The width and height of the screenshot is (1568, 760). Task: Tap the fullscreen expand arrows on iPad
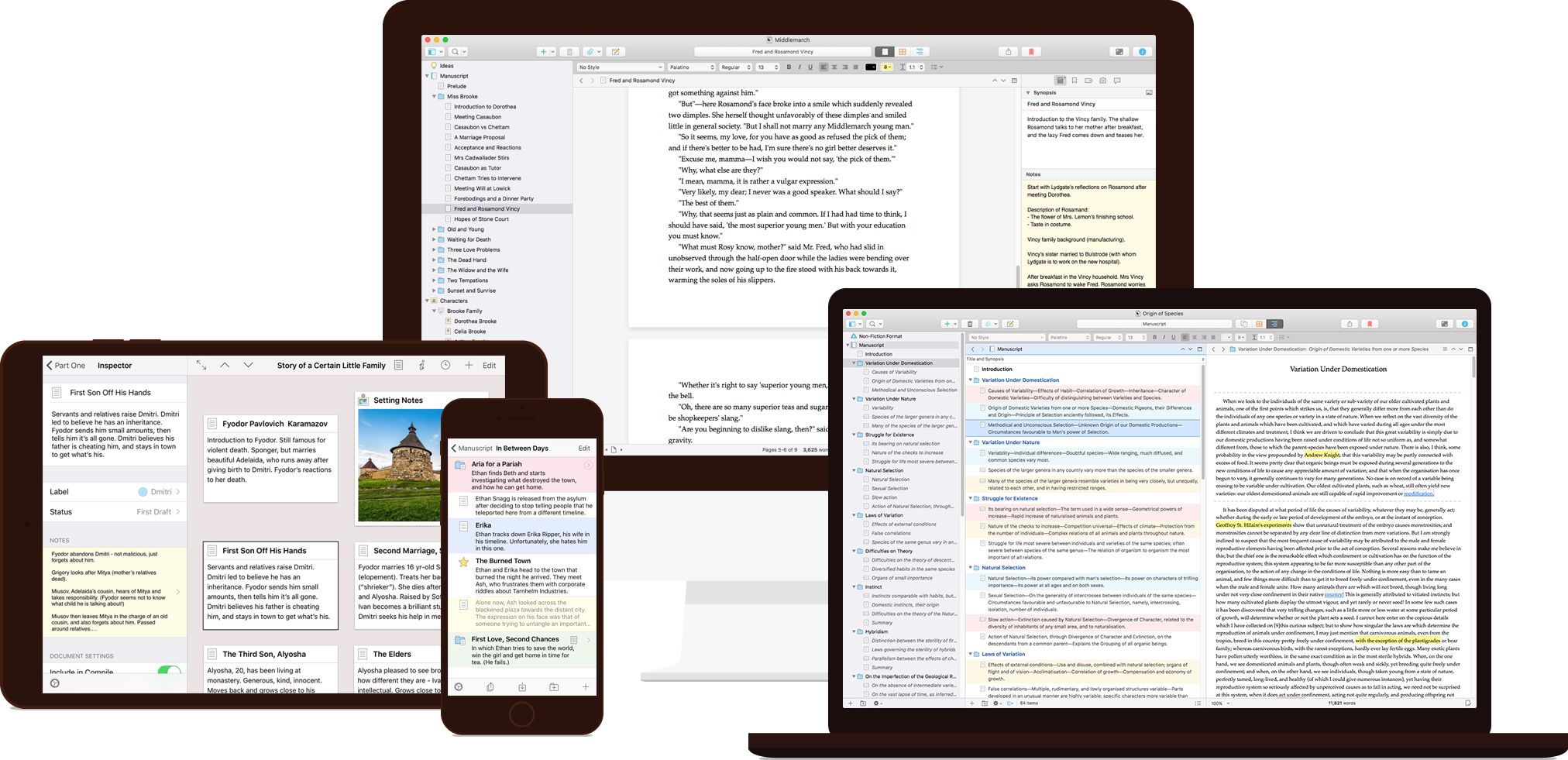[201, 365]
